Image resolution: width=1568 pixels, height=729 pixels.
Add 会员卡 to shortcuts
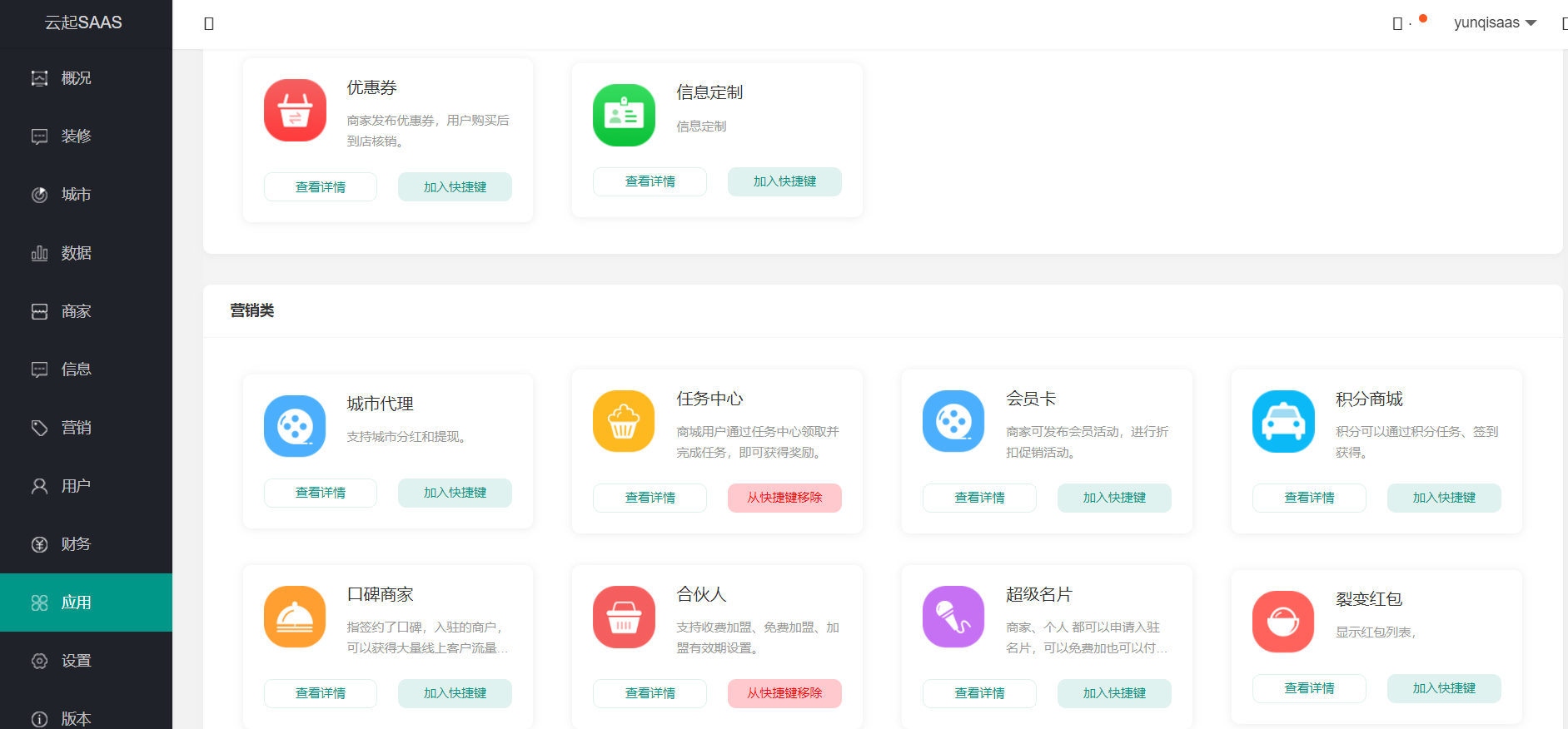1114,498
